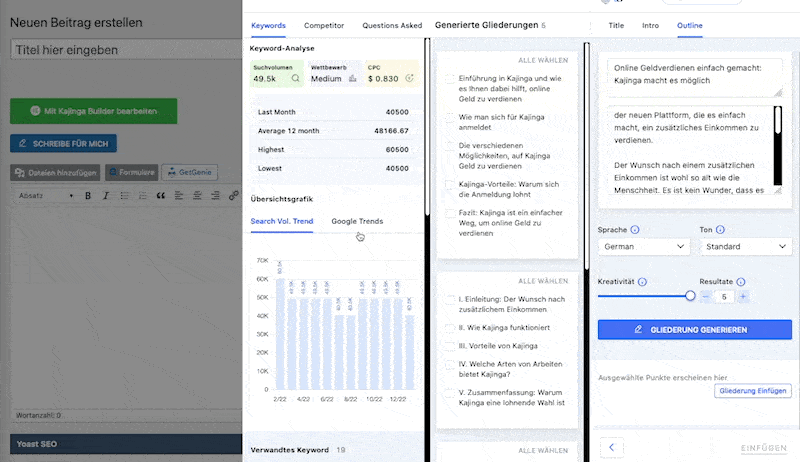Click the keyword panel vertical scrollbar
The width and height of the screenshot is (800, 462).
[428, 250]
